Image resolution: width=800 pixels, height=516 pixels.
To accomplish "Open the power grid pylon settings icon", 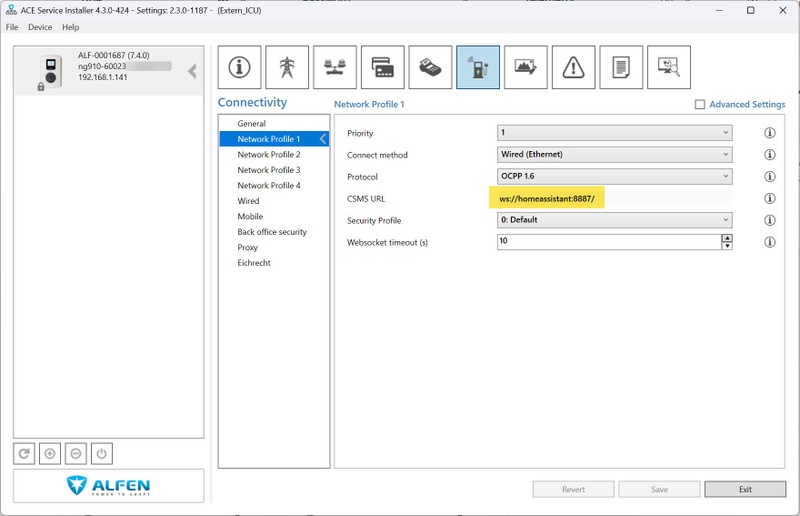I will (287, 67).
